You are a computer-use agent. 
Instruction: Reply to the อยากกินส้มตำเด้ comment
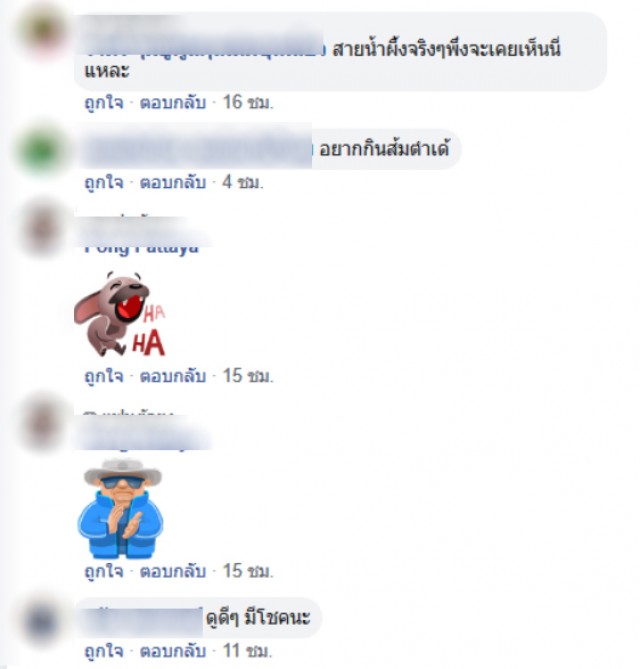[x=173, y=183]
